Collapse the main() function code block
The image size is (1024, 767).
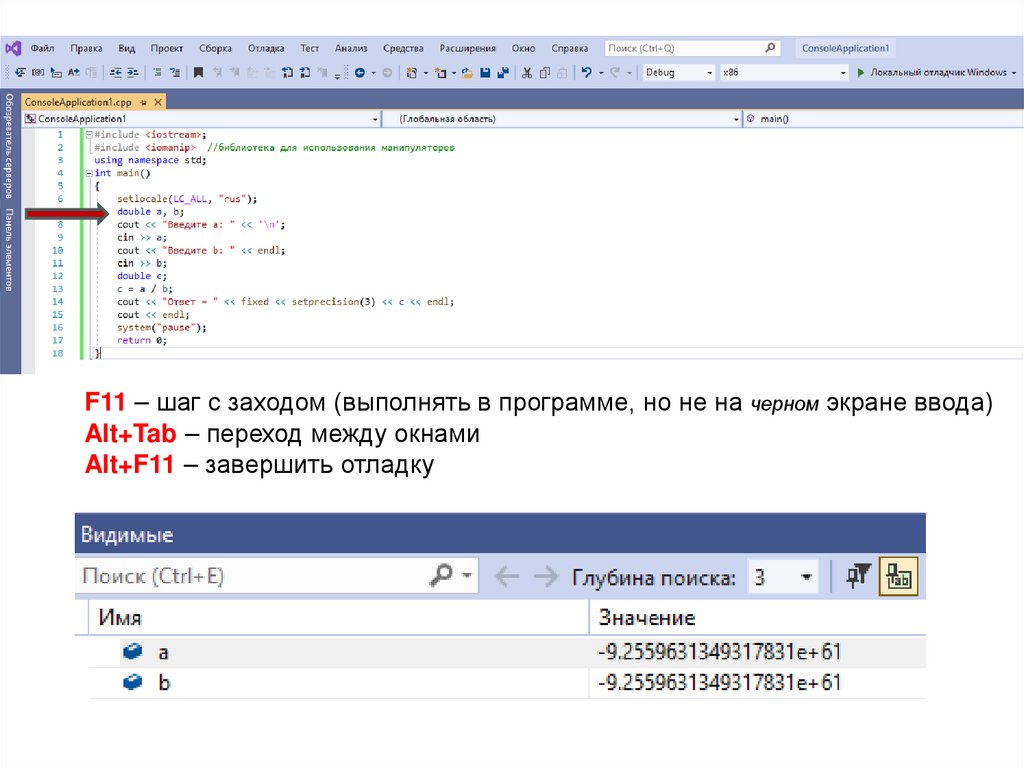(x=87, y=173)
